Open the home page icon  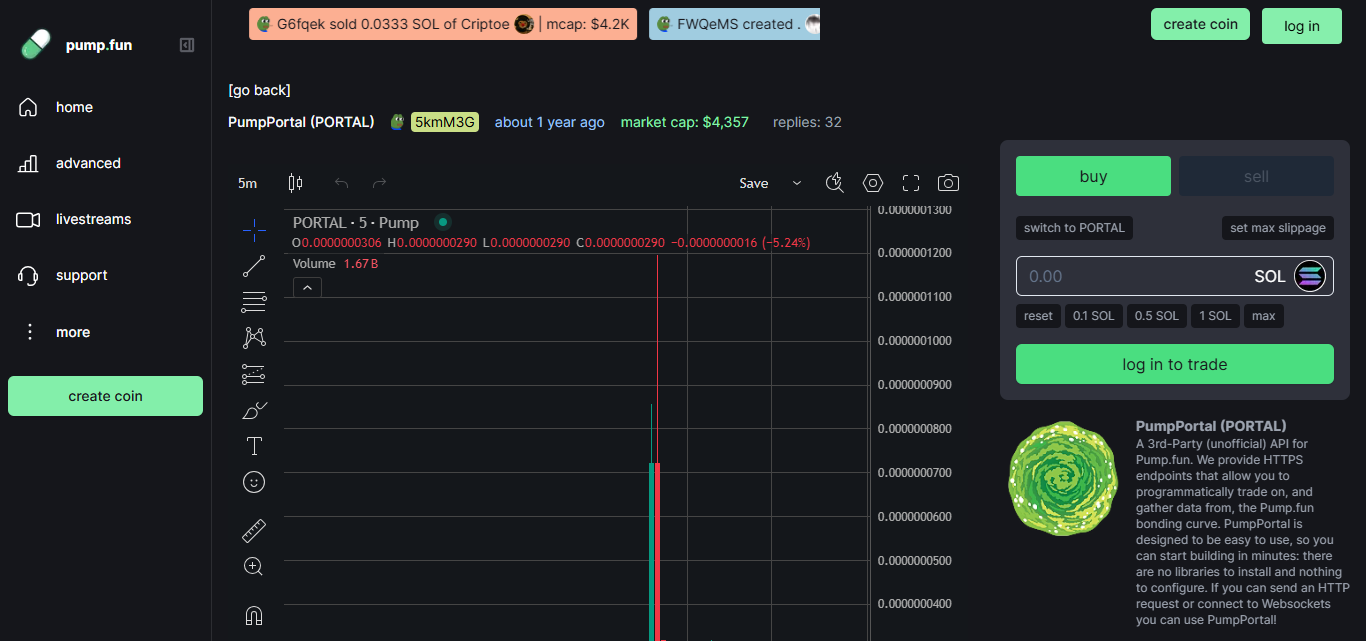pyautogui.click(x=28, y=107)
